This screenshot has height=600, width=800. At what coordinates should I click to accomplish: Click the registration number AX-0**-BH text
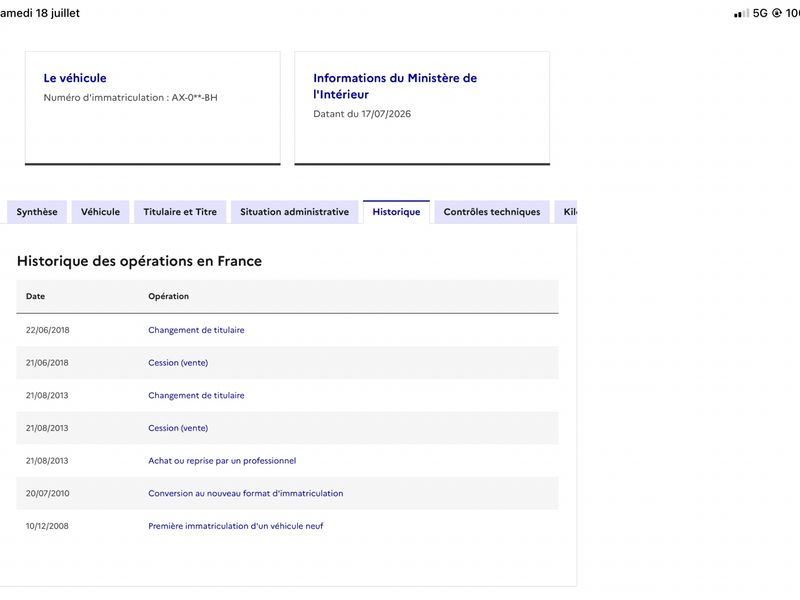coord(194,97)
